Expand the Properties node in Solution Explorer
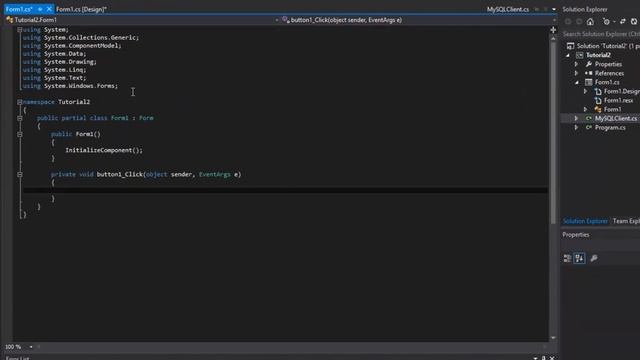 [576, 64]
